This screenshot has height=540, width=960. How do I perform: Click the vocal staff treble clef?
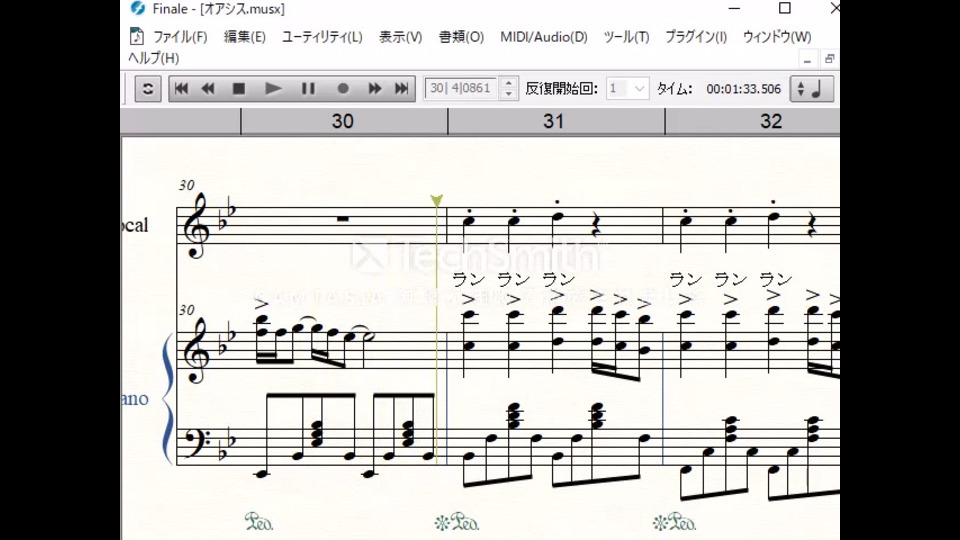click(198, 225)
